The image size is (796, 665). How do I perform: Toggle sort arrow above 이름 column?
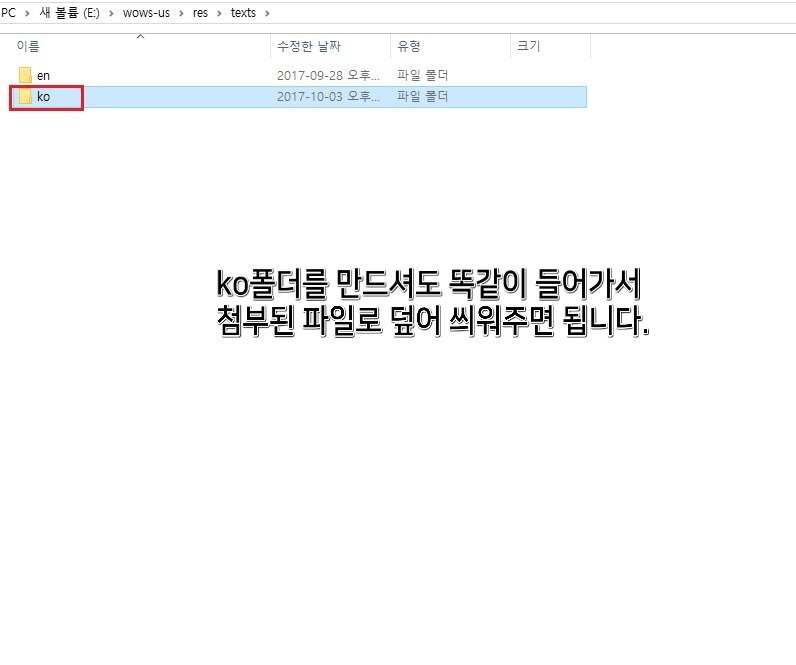141,37
